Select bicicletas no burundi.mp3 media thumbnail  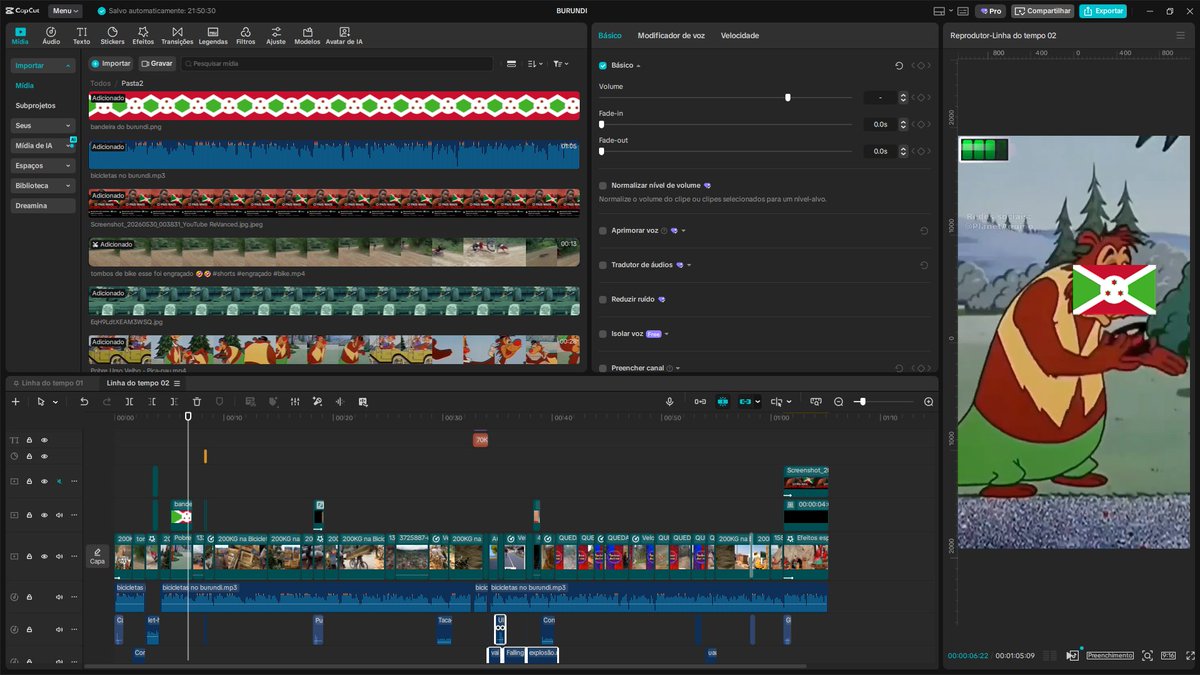[x=334, y=154]
